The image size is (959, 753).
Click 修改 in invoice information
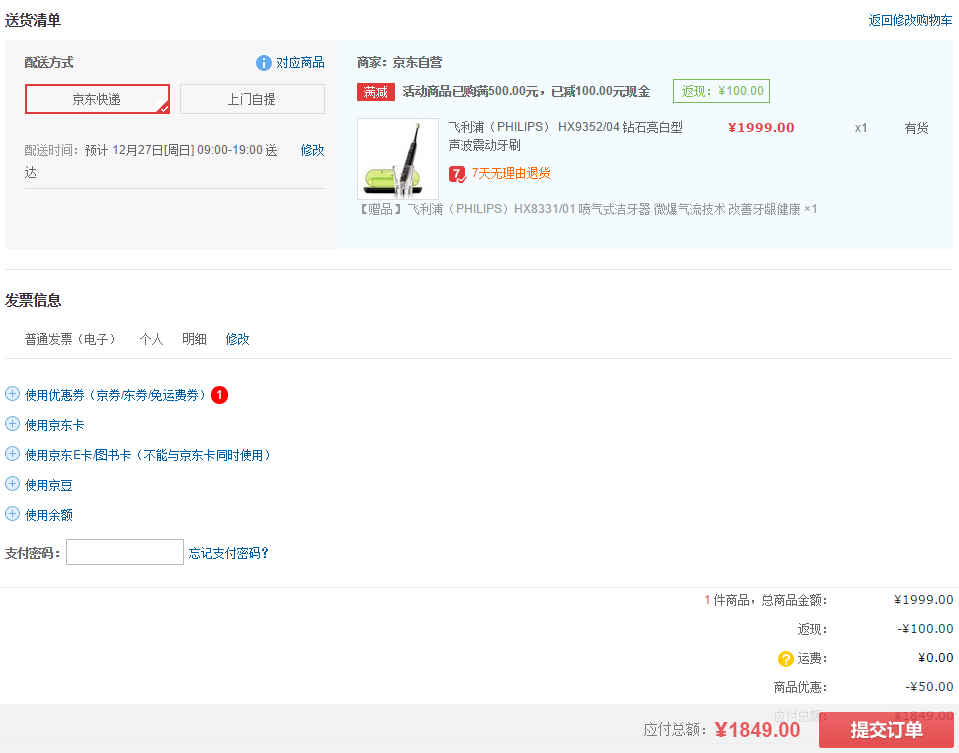click(x=237, y=339)
